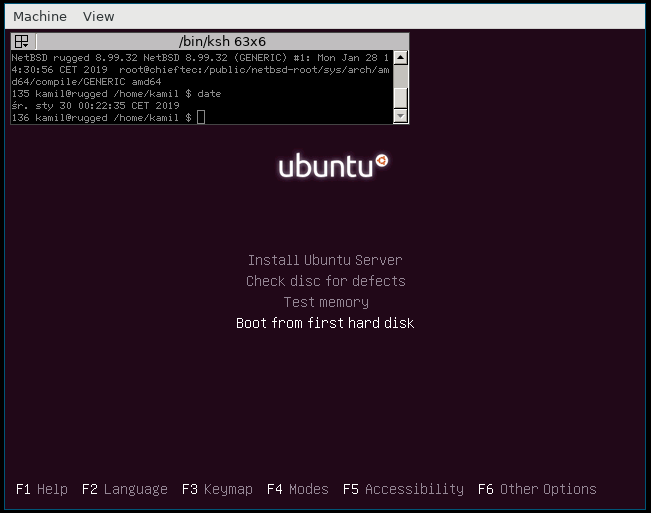Open the View menu
Screen dimensions: 651x513
point(98,17)
